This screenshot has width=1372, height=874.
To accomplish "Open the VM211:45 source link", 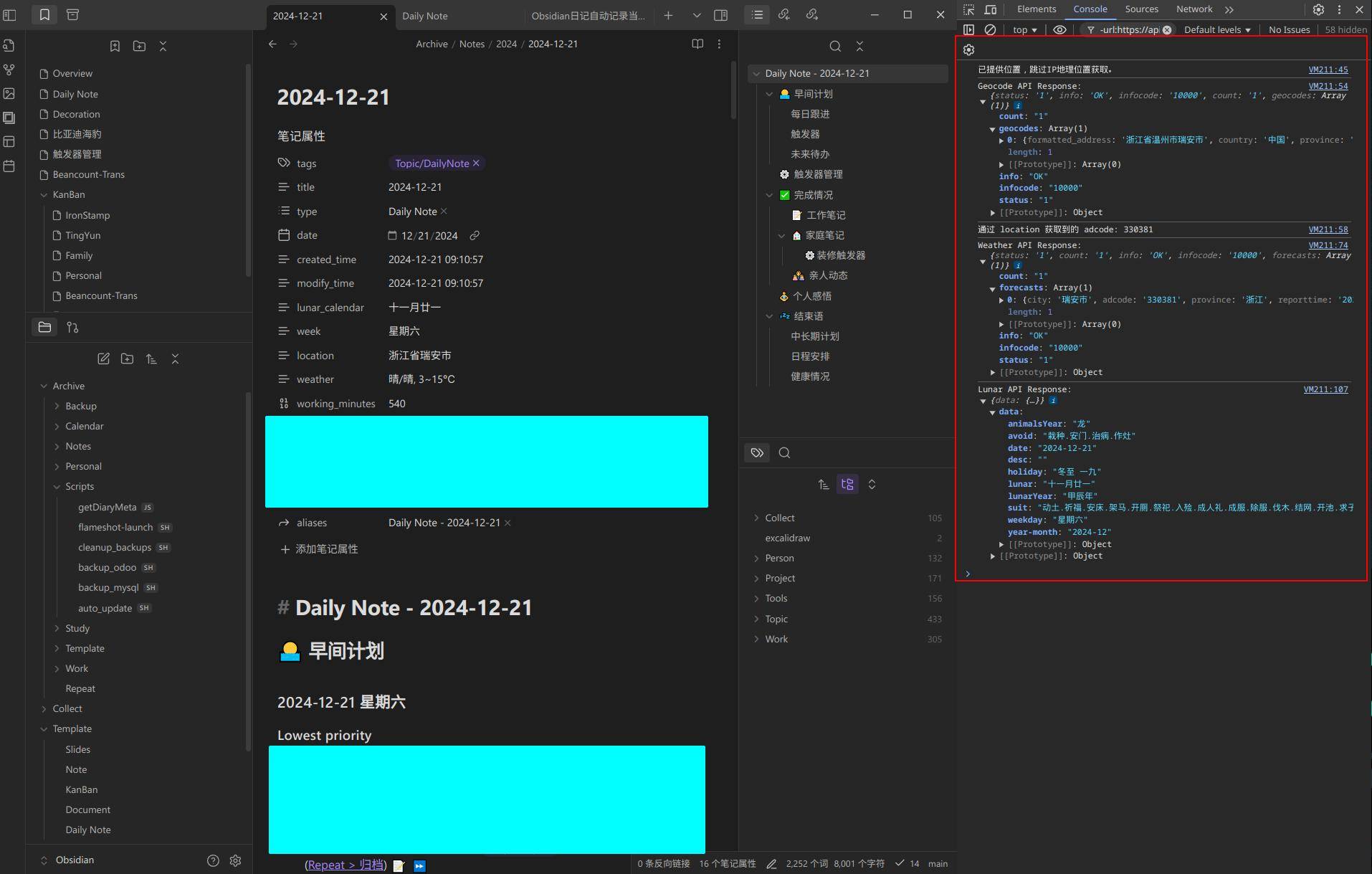I will coord(1328,70).
